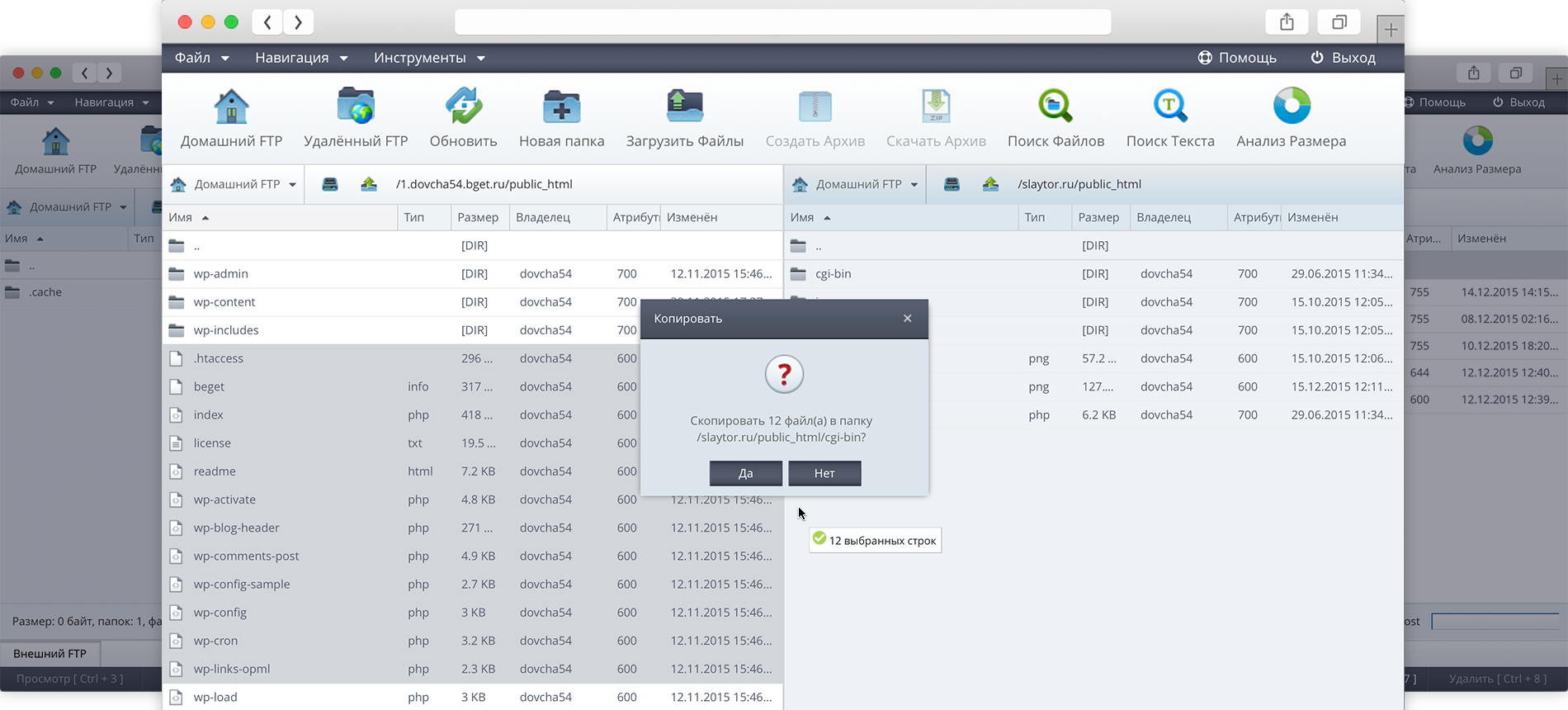The image size is (1568, 710).
Task: Sort right panel by Имя column
Action: [x=901, y=217]
